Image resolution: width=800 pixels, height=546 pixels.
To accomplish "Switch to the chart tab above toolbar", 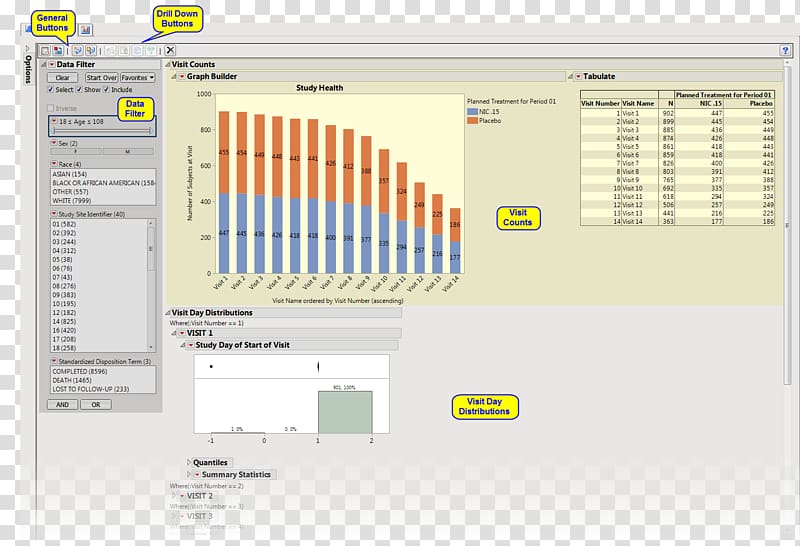I will [85, 31].
